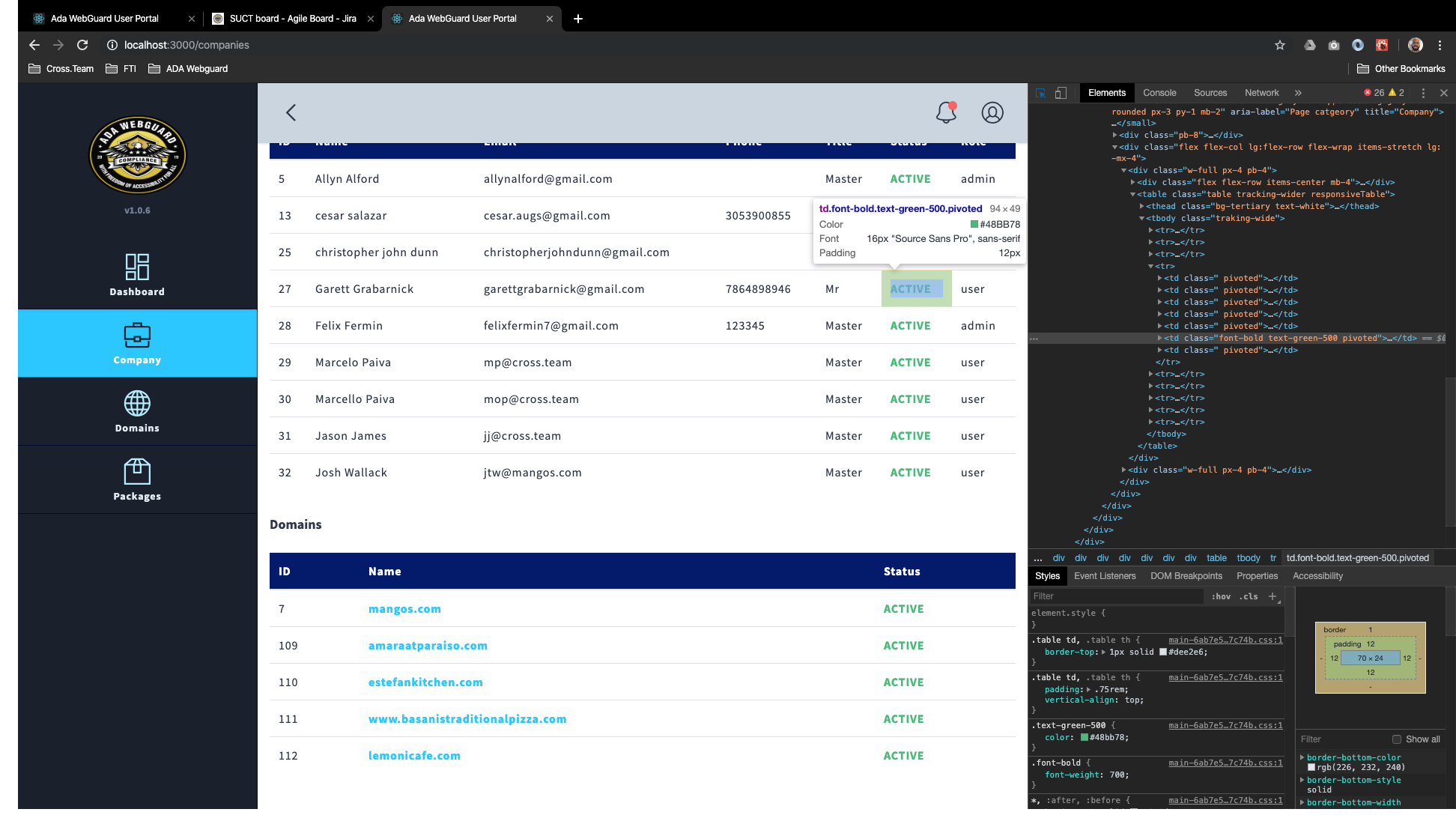Switch to the Console tab

point(1159,93)
